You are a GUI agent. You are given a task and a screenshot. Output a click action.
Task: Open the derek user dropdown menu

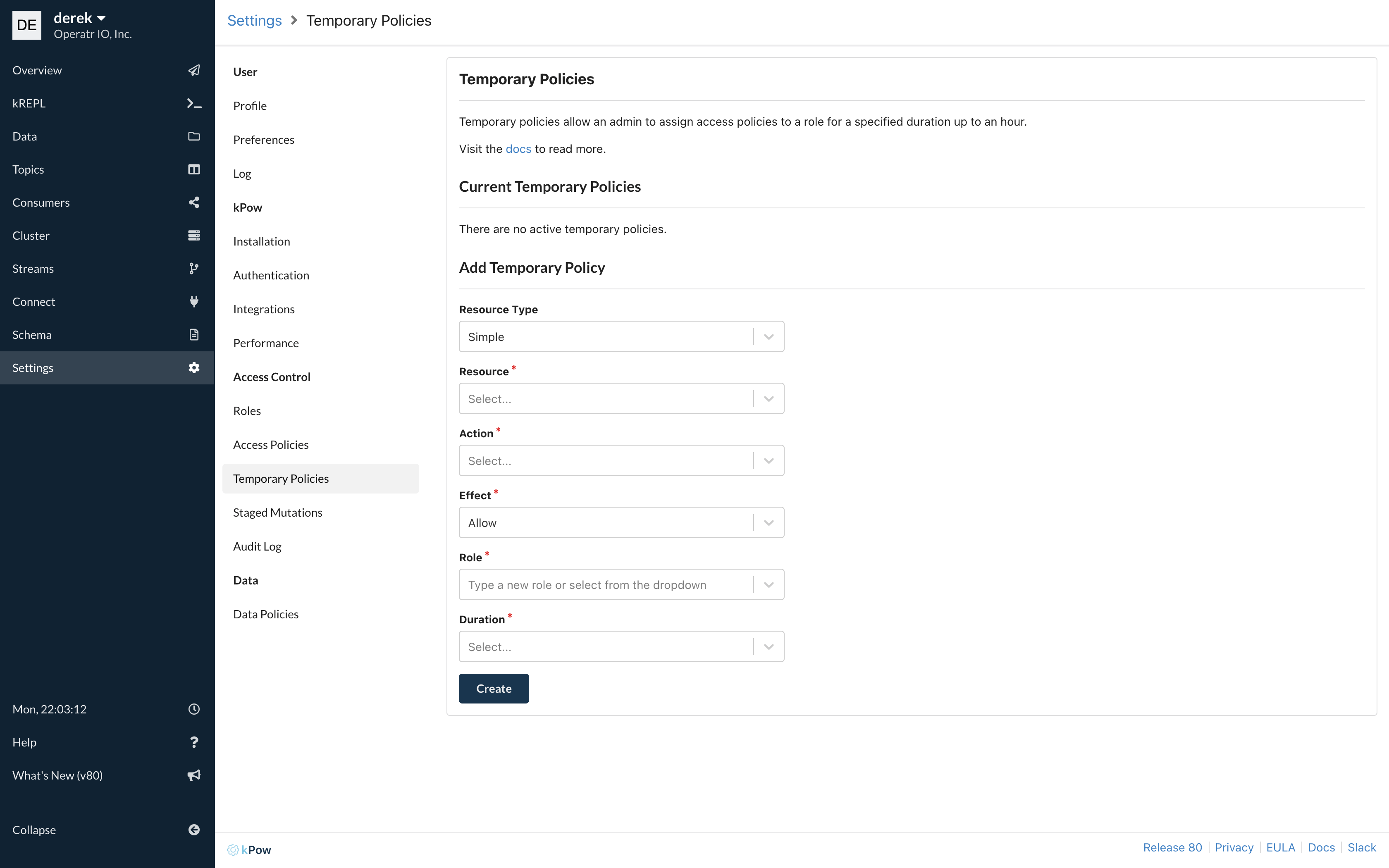click(80, 18)
